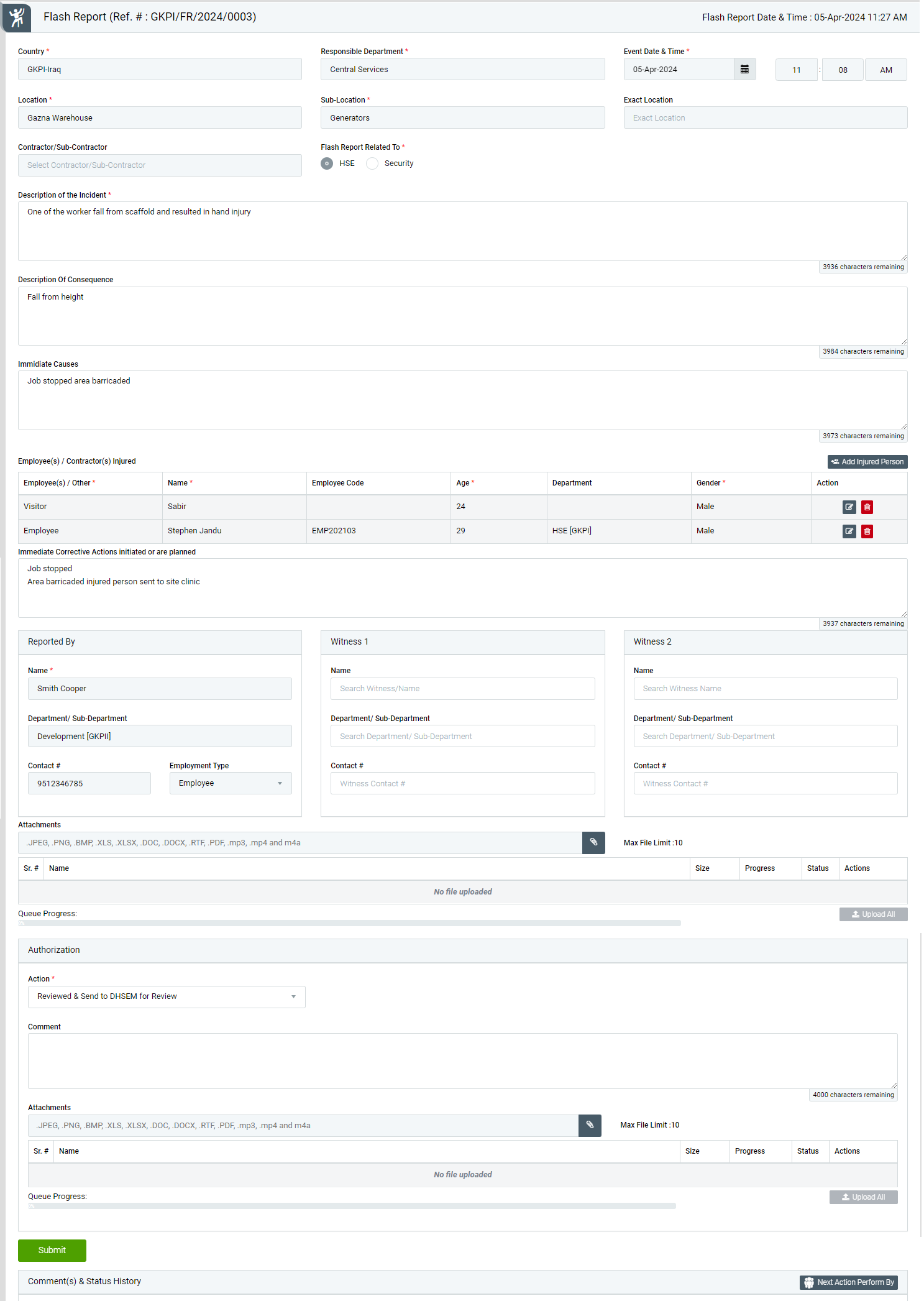The height and width of the screenshot is (1301, 924).
Task: Edit the Stephen Jandu injured row
Action: point(849,531)
